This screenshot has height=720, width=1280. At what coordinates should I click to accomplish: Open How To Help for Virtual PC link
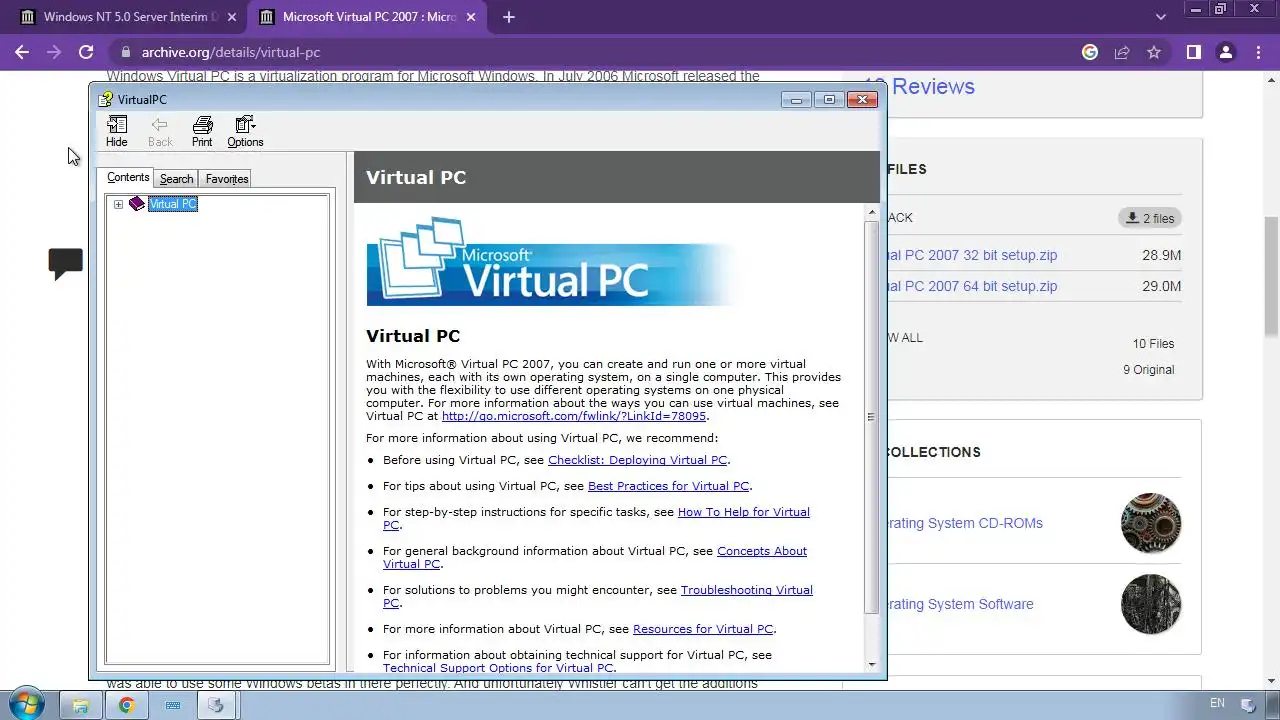point(743,512)
